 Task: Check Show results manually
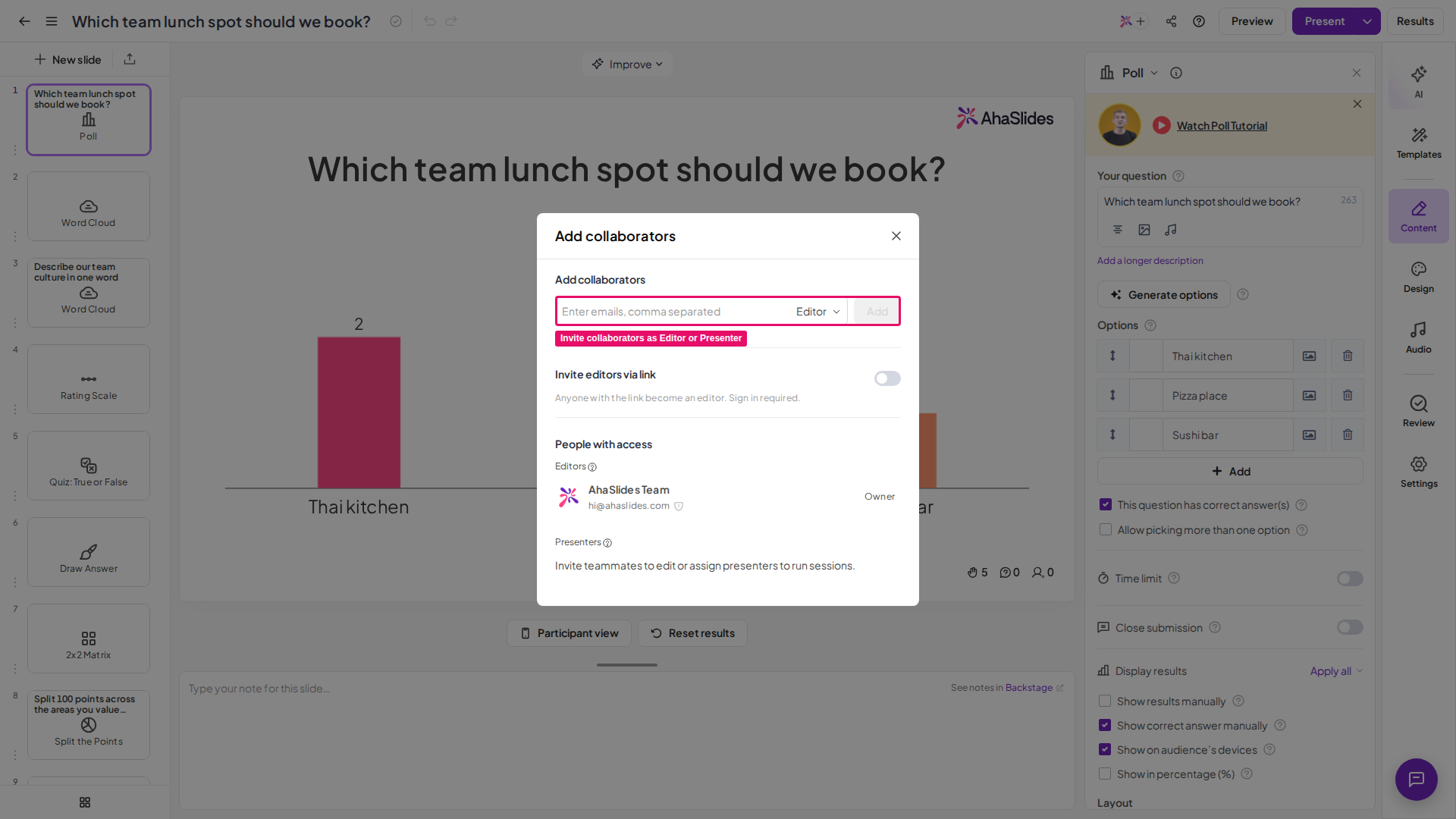(1105, 701)
